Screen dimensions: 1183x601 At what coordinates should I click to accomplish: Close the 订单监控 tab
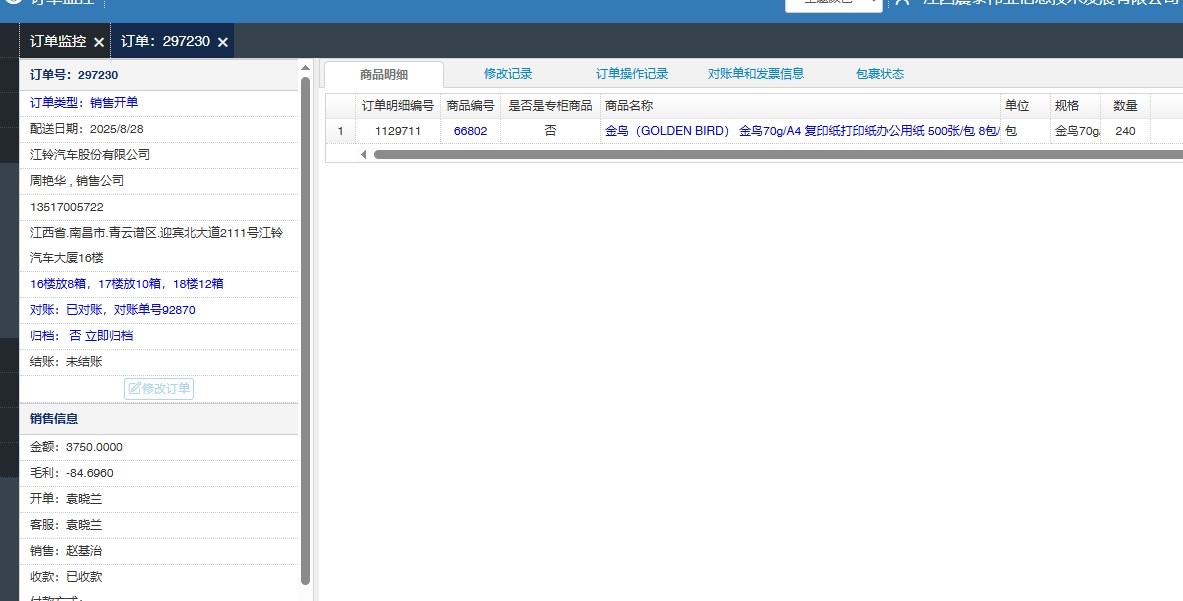click(98, 42)
